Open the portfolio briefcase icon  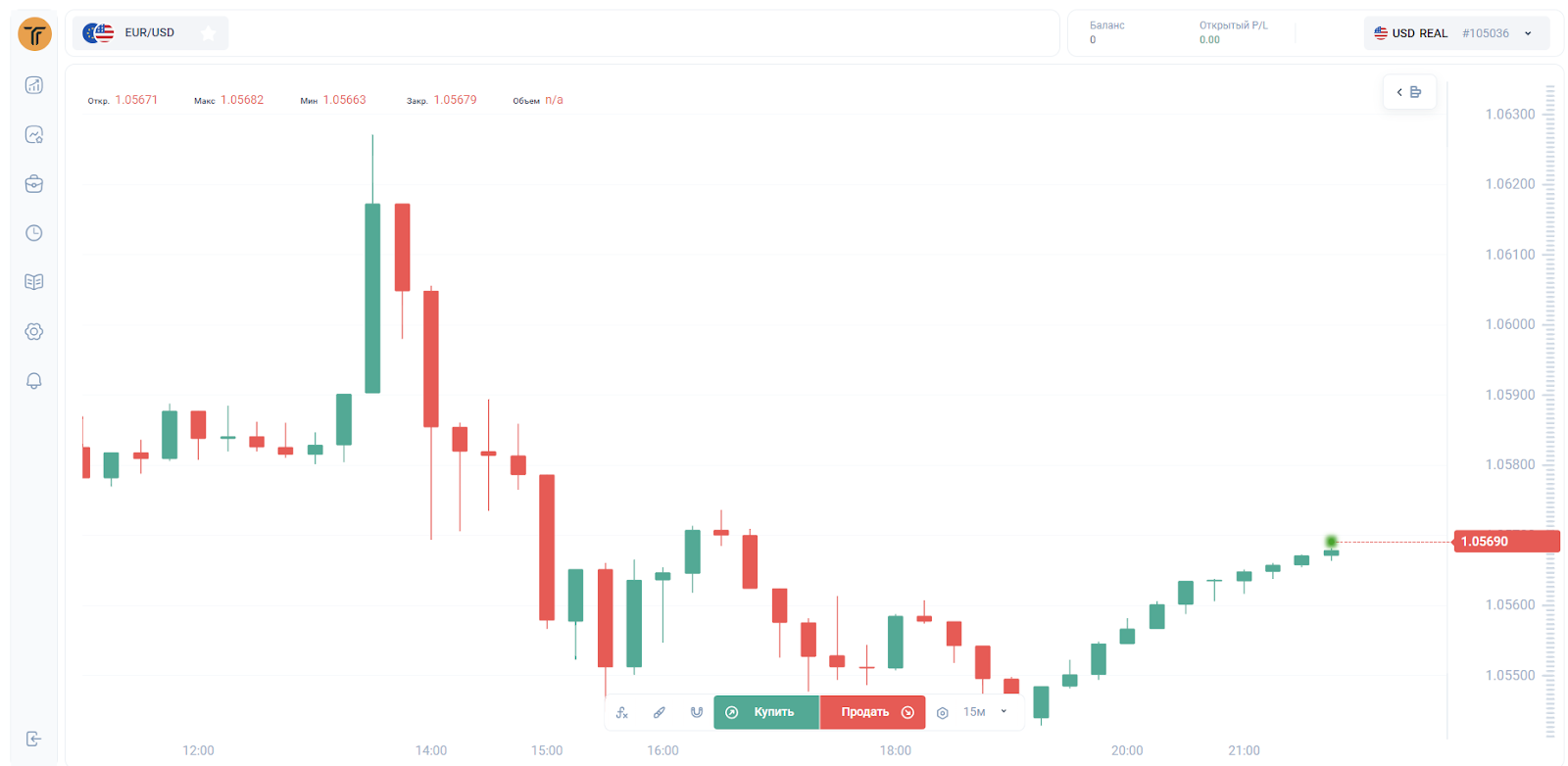pos(34,184)
